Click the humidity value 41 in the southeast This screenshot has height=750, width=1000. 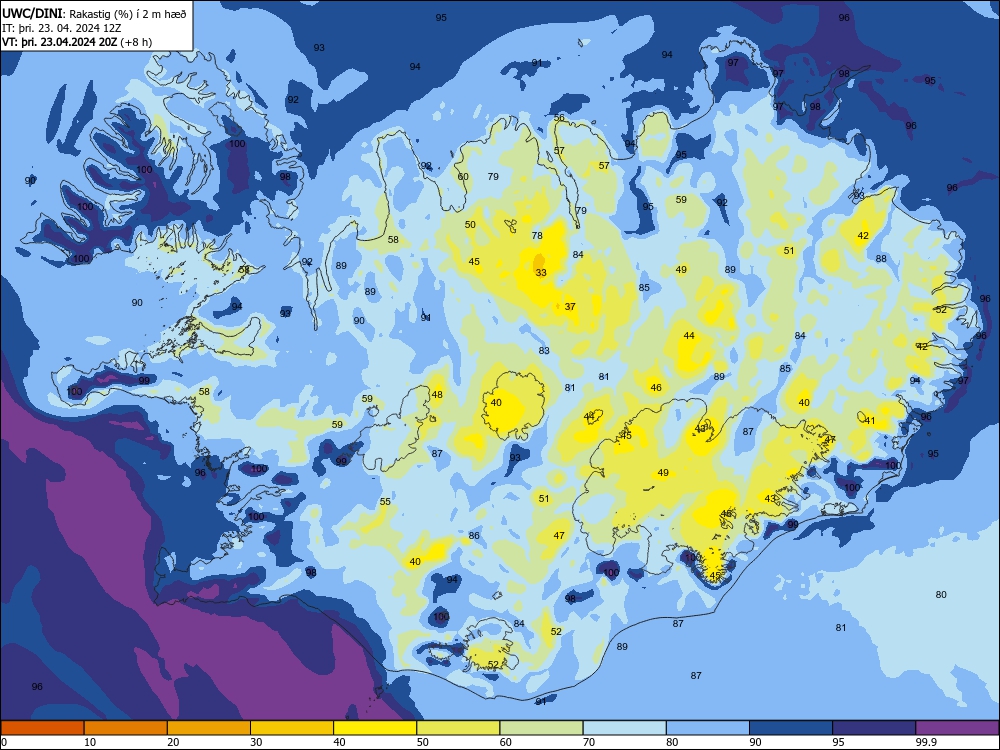coord(870,420)
